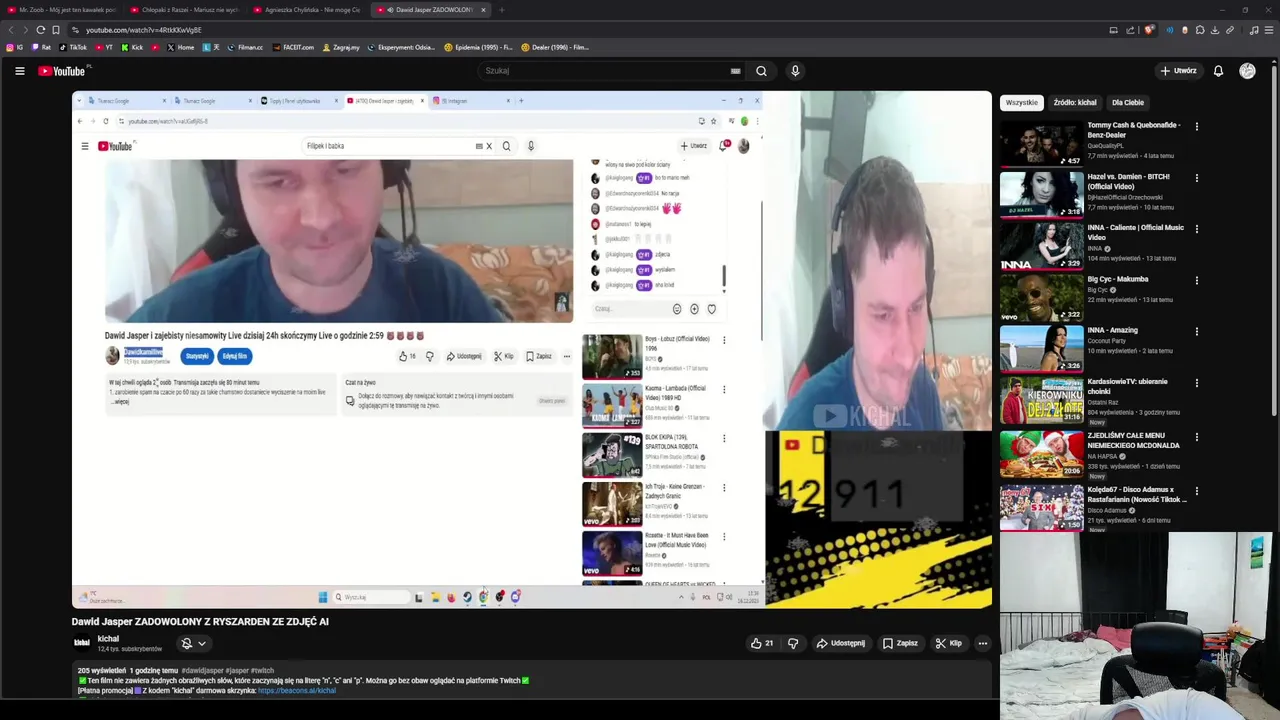The height and width of the screenshot is (720, 1280).
Task: Open Big Cyc - Makumba video title
Action: point(1118,279)
